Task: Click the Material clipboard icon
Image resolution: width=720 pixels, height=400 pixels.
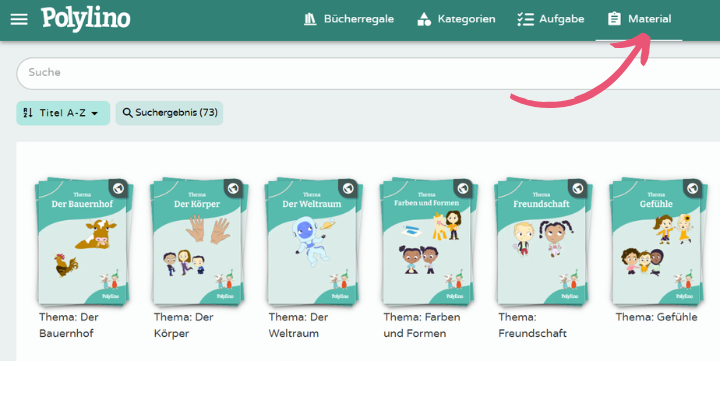Action: [614, 19]
